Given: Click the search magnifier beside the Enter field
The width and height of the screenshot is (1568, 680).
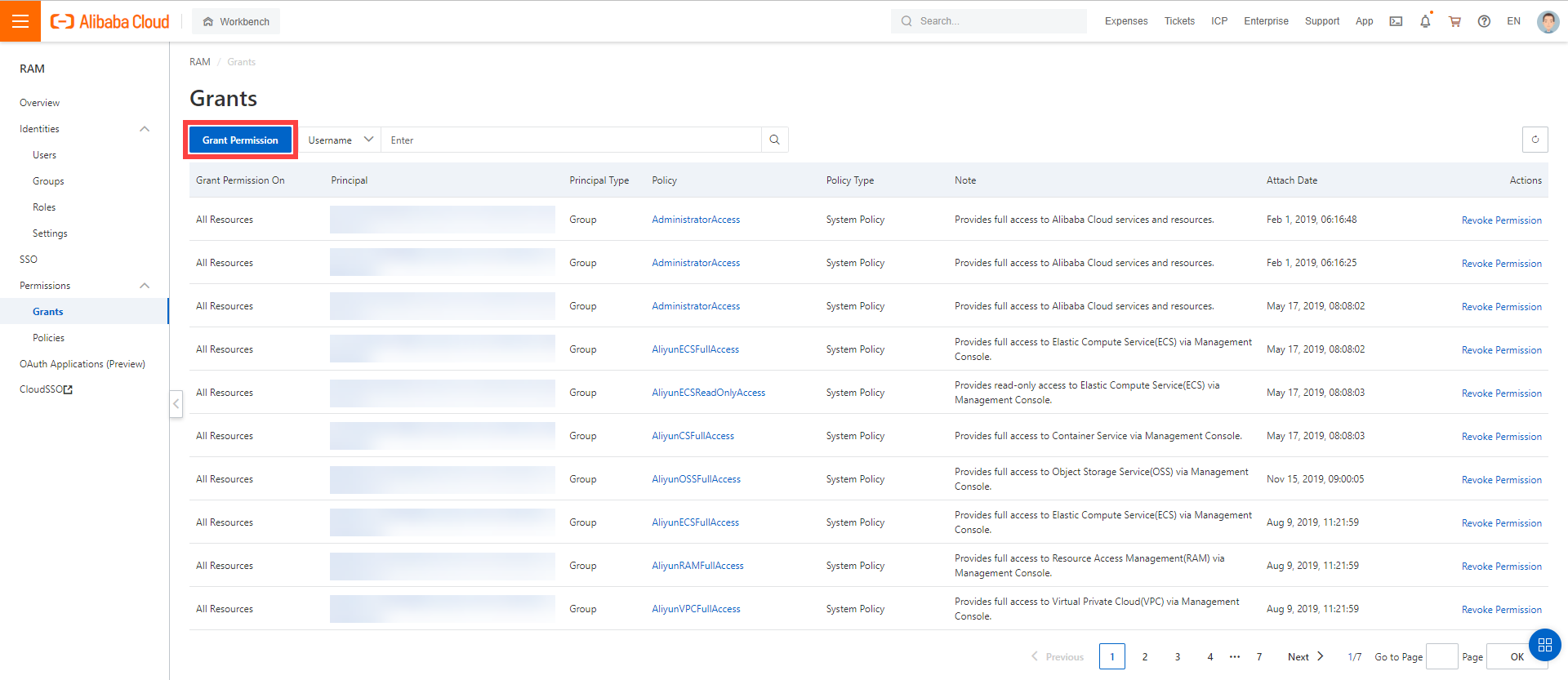Looking at the screenshot, I should pyautogui.click(x=774, y=140).
